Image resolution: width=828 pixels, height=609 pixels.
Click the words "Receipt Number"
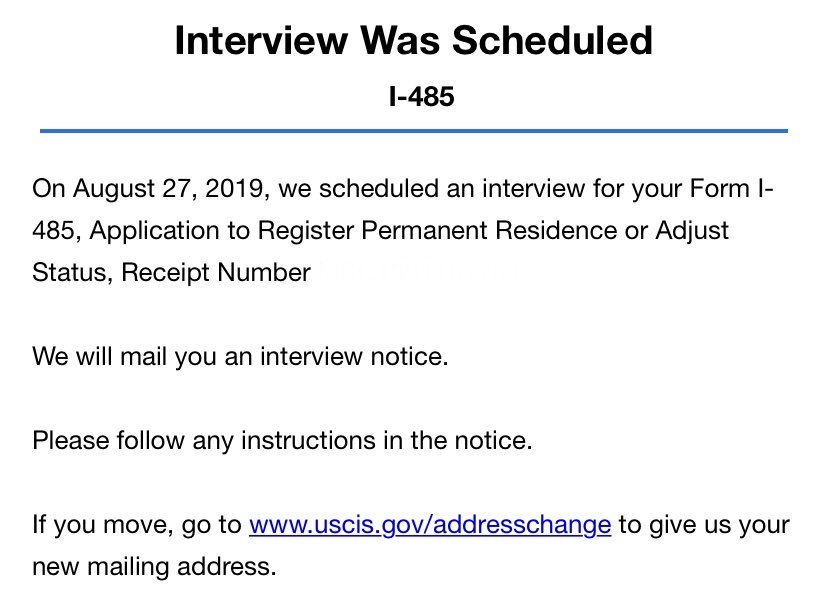coord(215,273)
